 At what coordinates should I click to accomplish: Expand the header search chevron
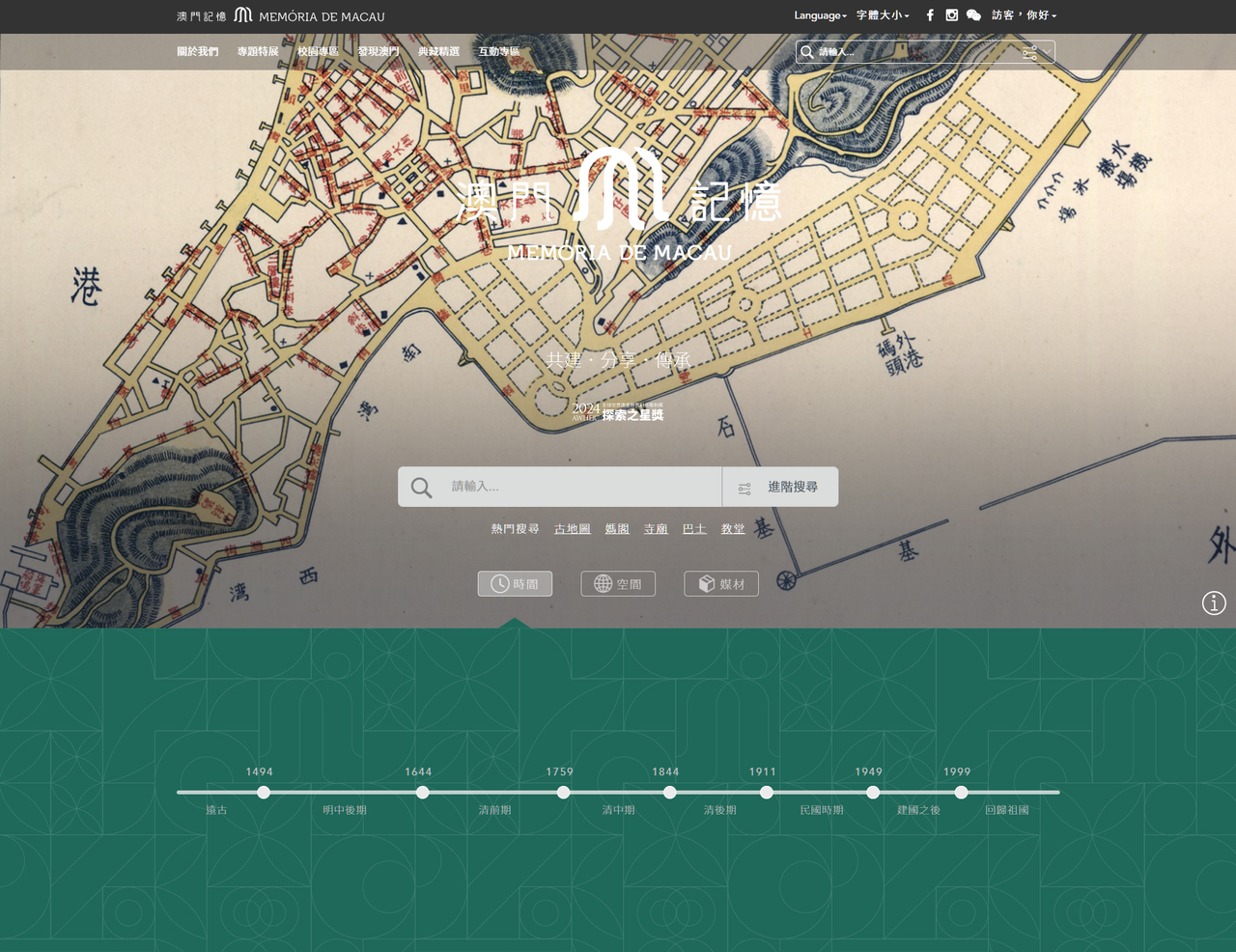[x=1047, y=52]
